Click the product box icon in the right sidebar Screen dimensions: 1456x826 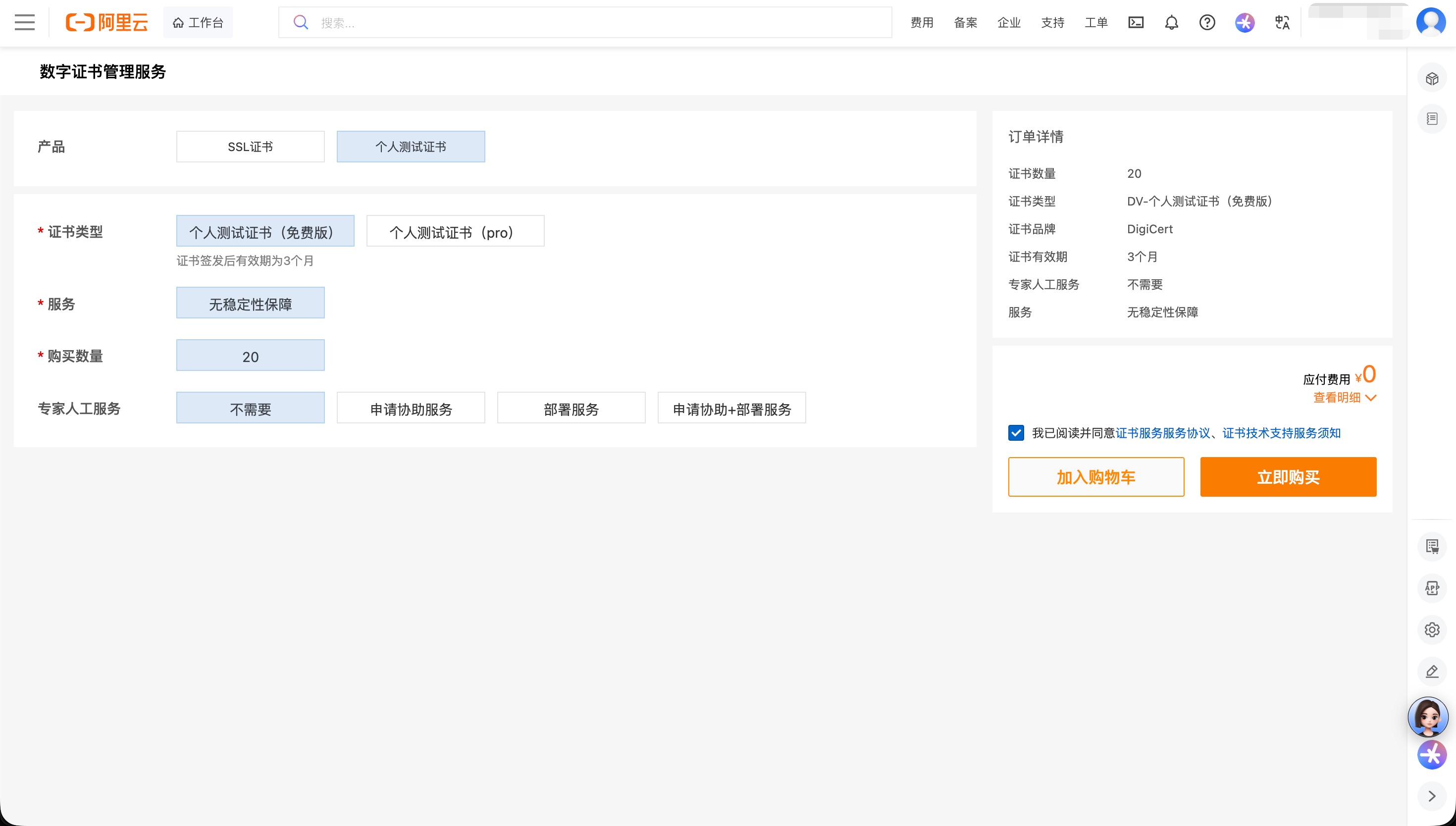point(1432,78)
